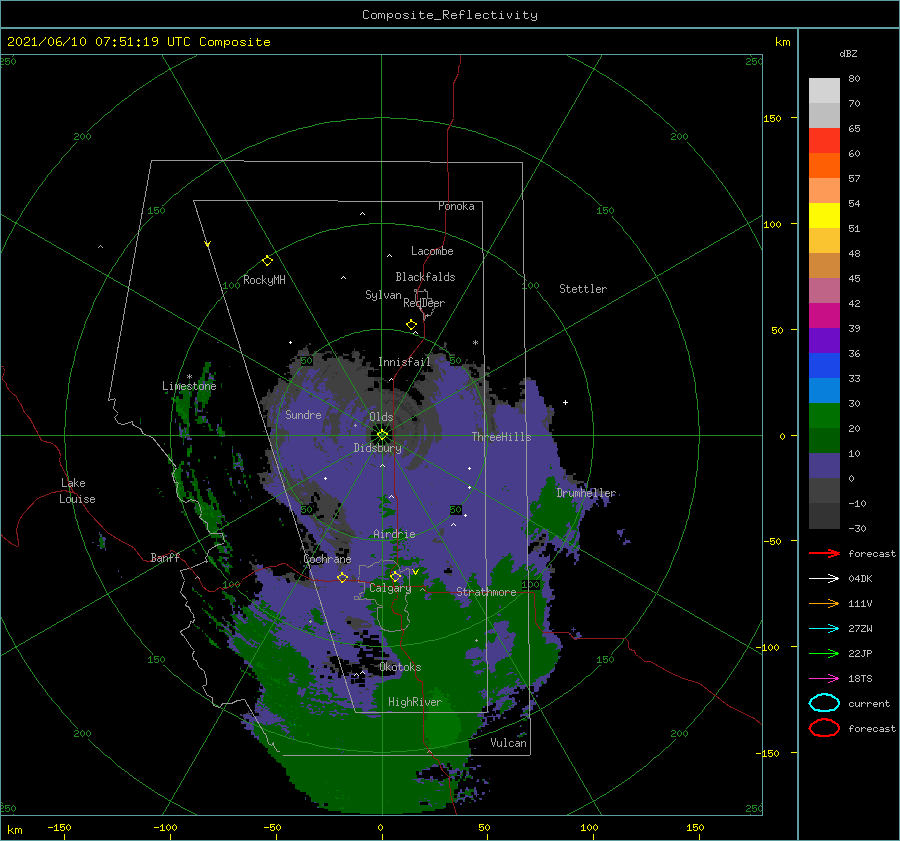Screen dimensions: 900x841
Task: Click the Banff label
Action: click(165, 557)
